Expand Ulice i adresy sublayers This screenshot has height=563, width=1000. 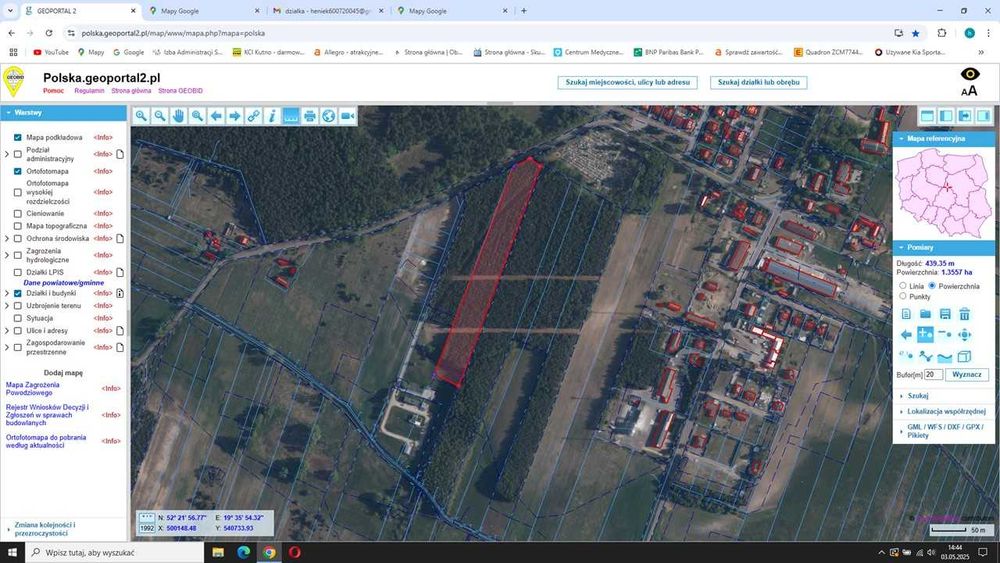7,331
